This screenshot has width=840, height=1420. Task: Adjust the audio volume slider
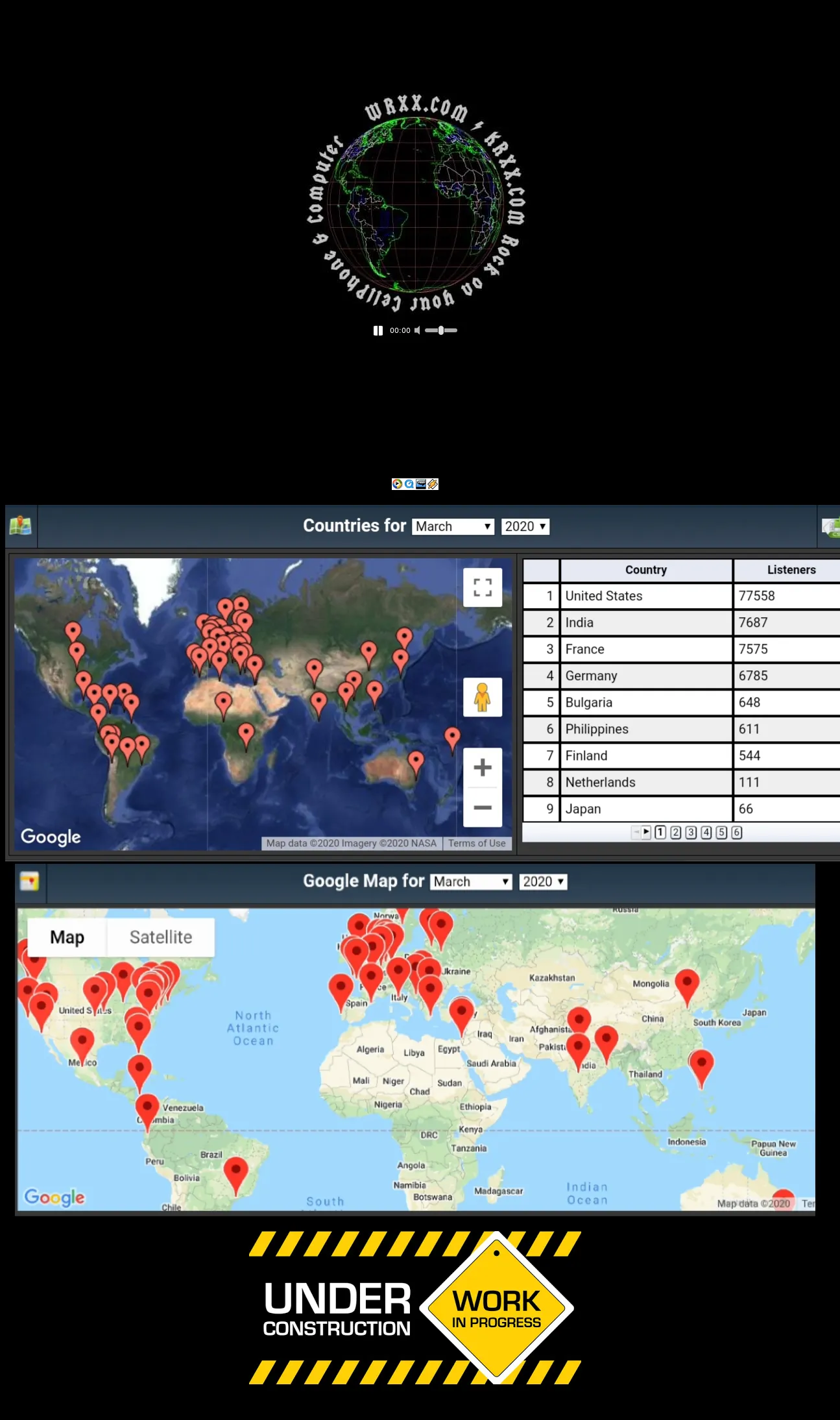(x=441, y=330)
